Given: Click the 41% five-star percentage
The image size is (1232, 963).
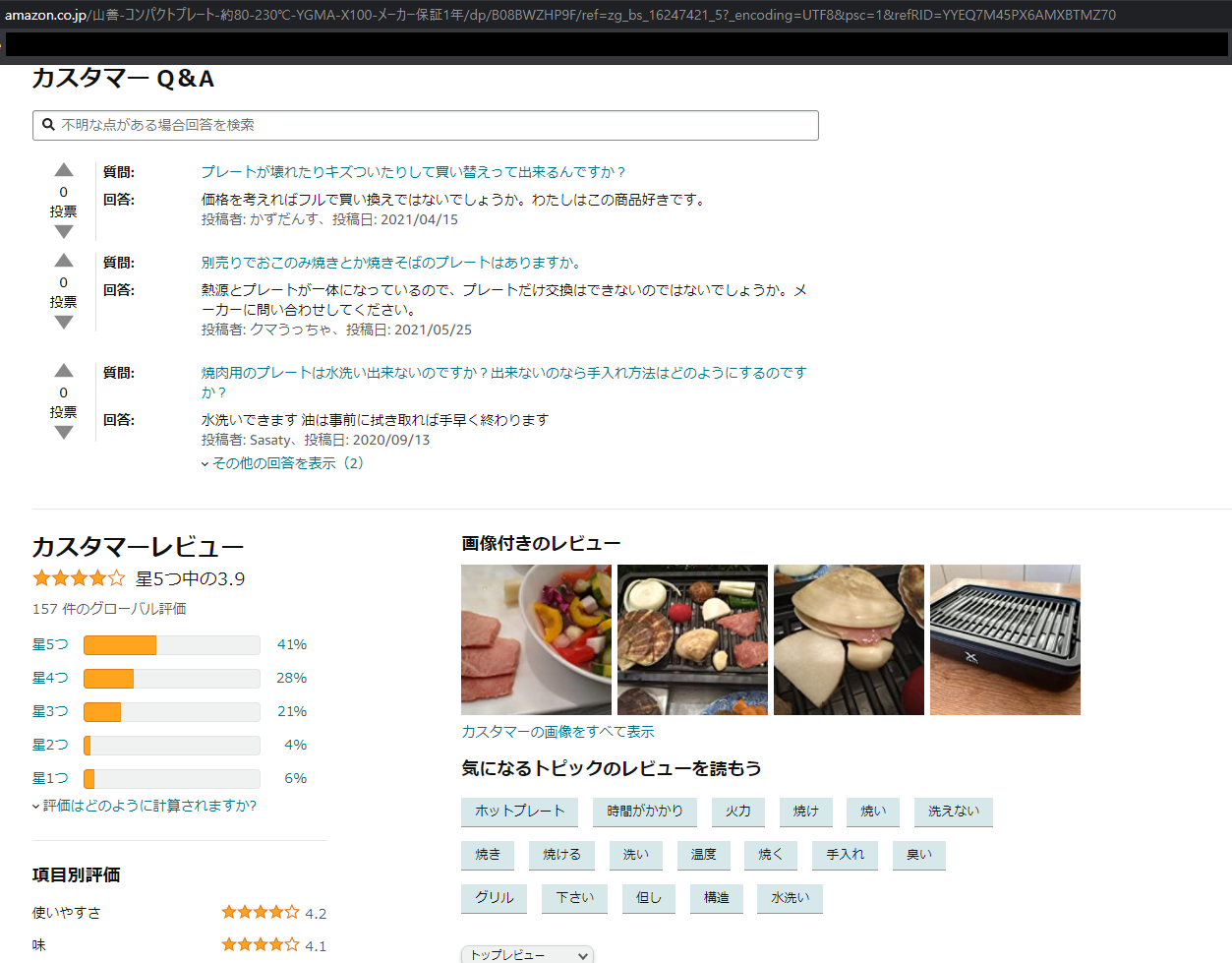Looking at the screenshot, I should (x=292, y=644).
